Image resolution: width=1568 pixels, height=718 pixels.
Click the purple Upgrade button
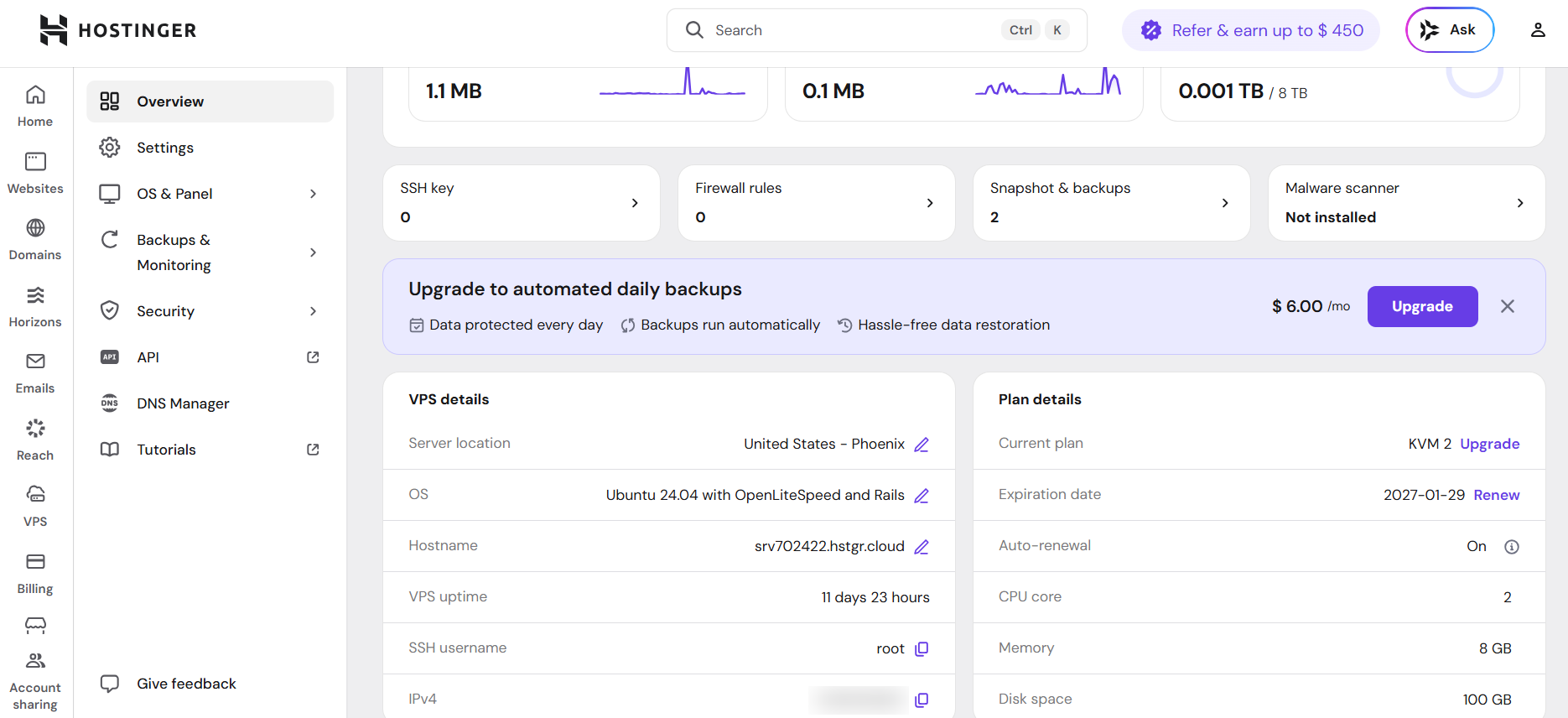1423,306
